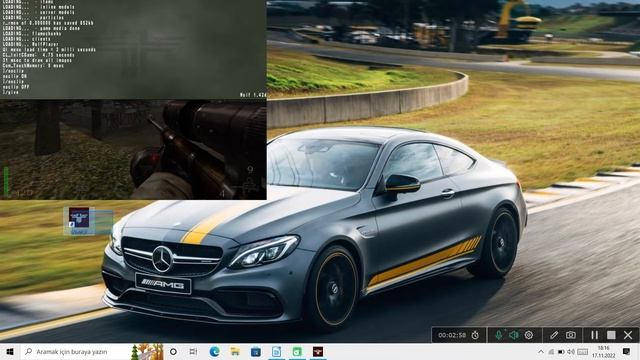Toggle the green microphone recording button
This screenshot has width=640, height=360.
coord(499,335)
